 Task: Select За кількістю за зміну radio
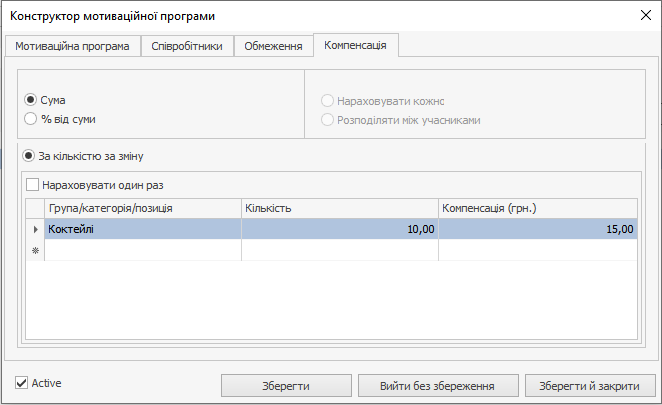[30, 156]
